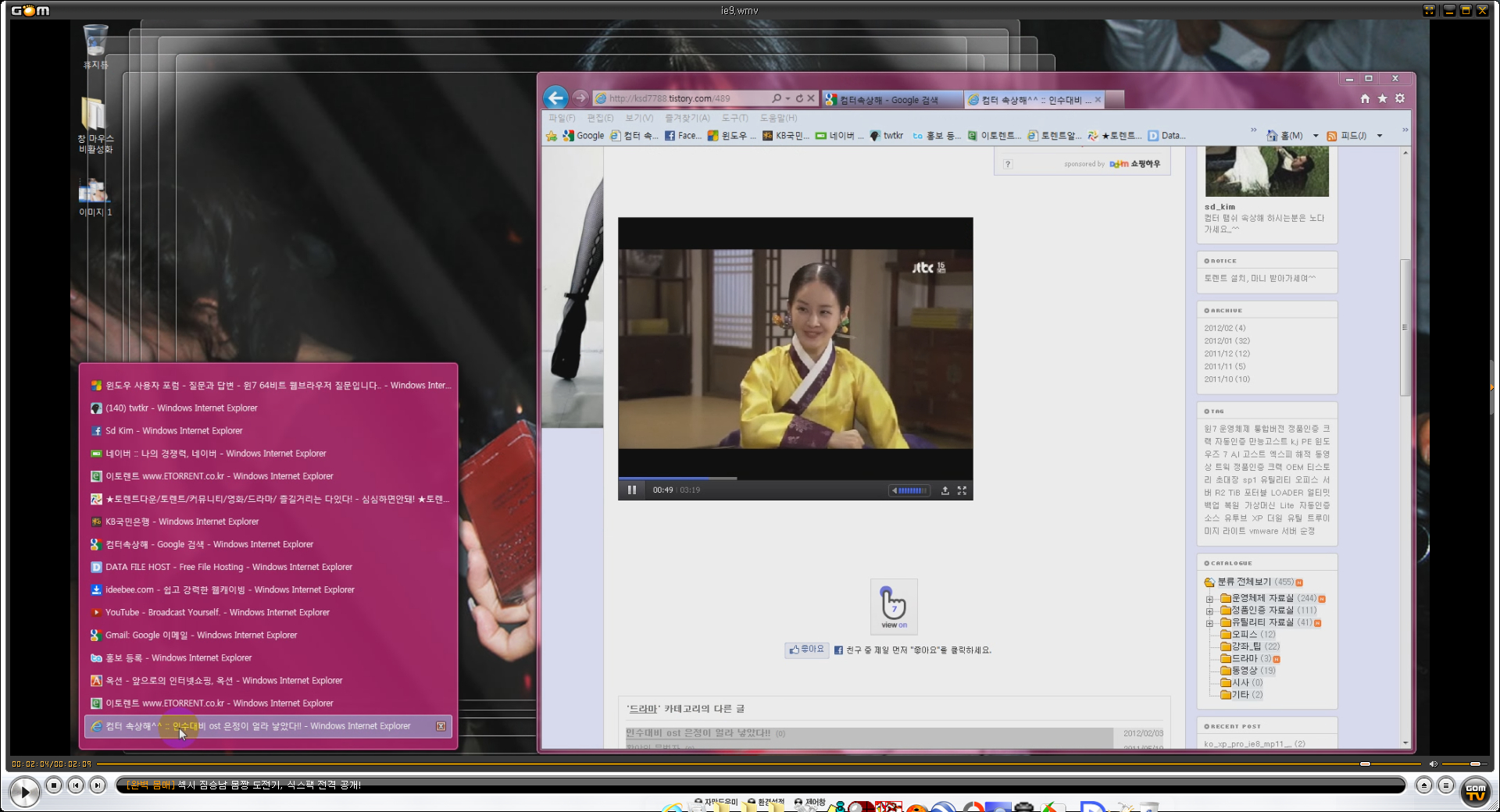The image size is (1500, 812).
Task: Stop playback in GOM player
Action: pyautogui.click(x=54, y=785)
